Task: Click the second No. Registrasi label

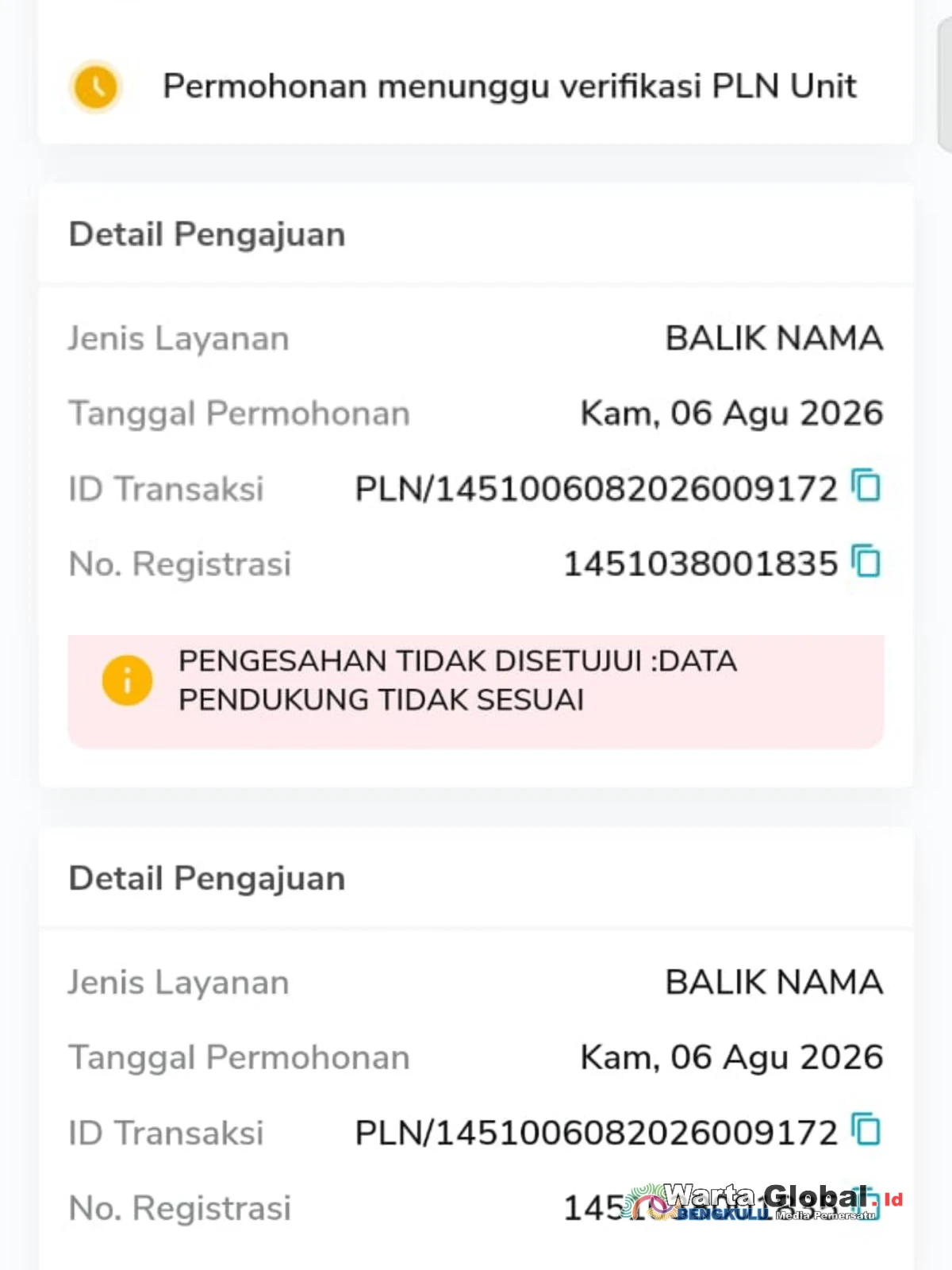Action: pyautogui.click(x=180, y=1208)
